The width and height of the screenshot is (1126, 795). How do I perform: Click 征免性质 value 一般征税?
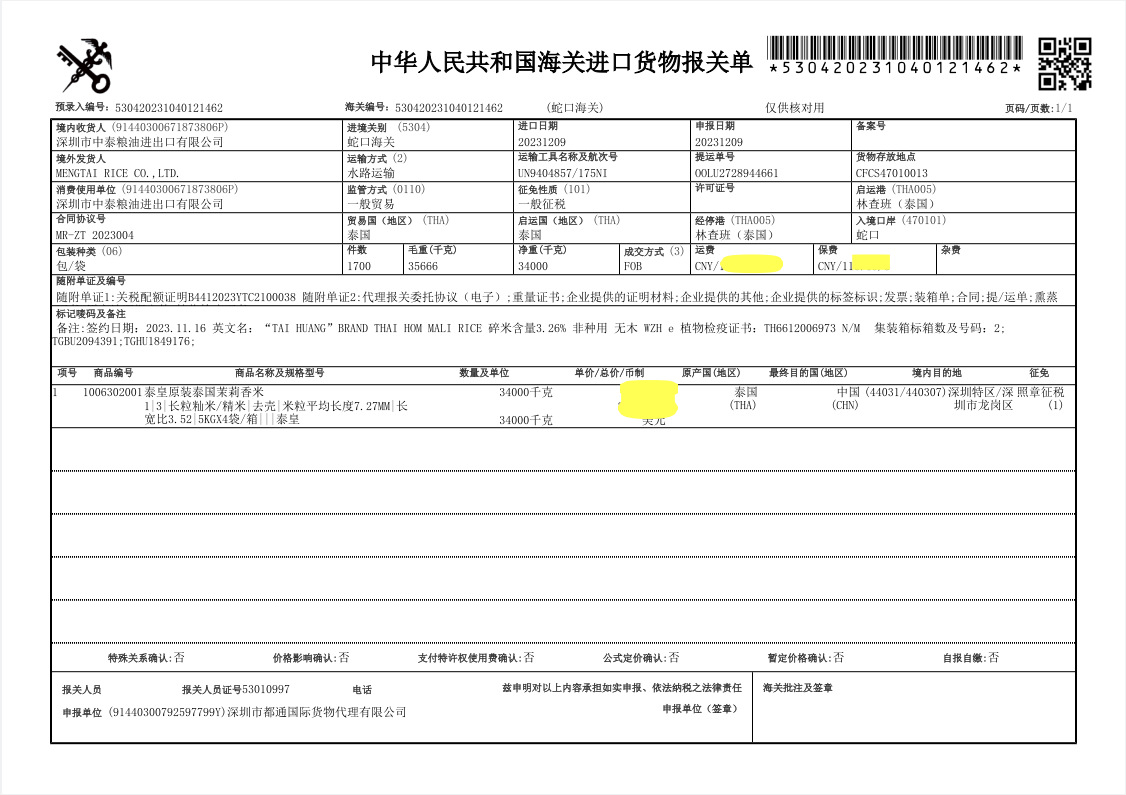pos(541,204)
